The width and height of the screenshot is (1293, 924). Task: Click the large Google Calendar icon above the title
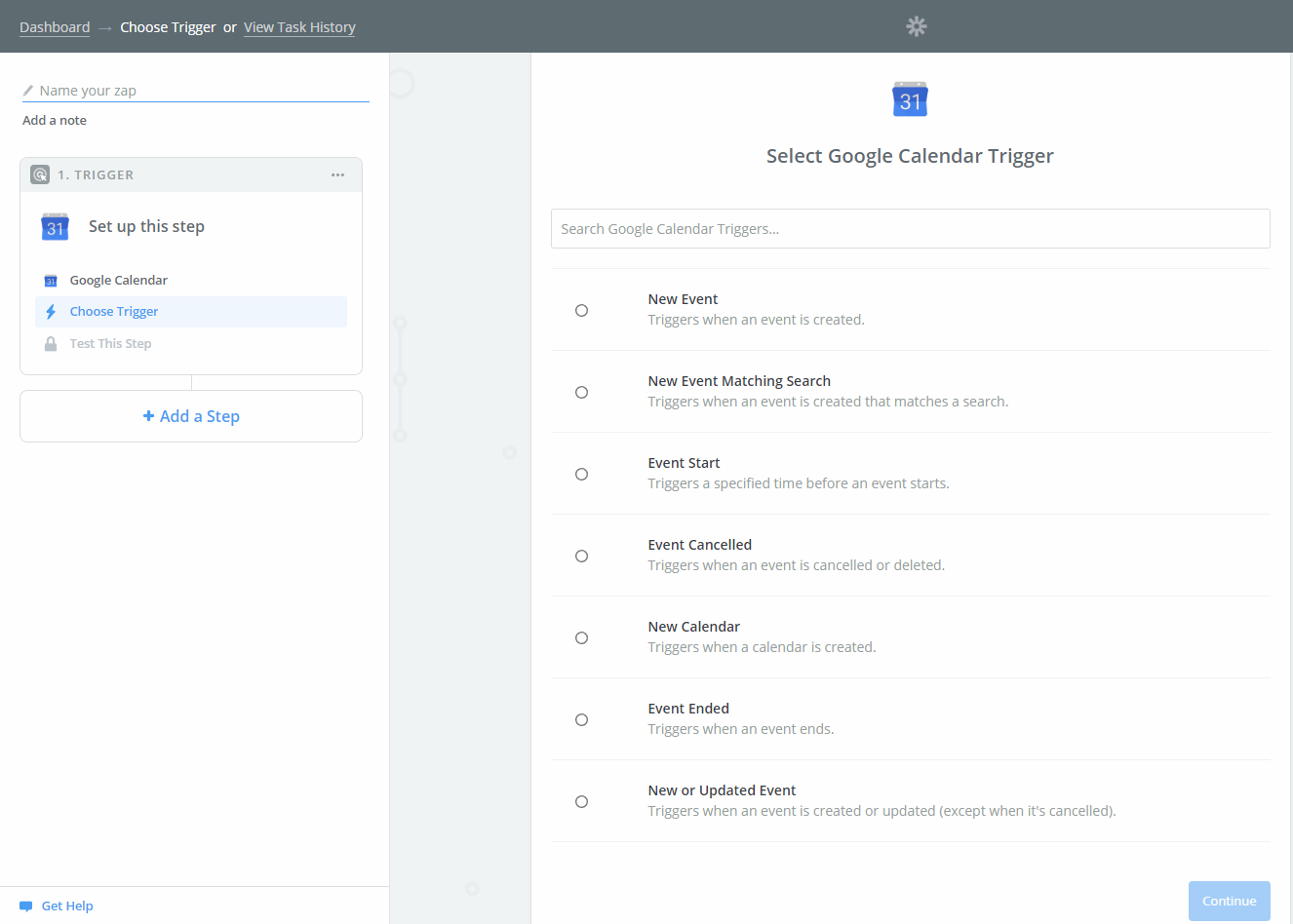pyautogui.click(x=910, y=99)
